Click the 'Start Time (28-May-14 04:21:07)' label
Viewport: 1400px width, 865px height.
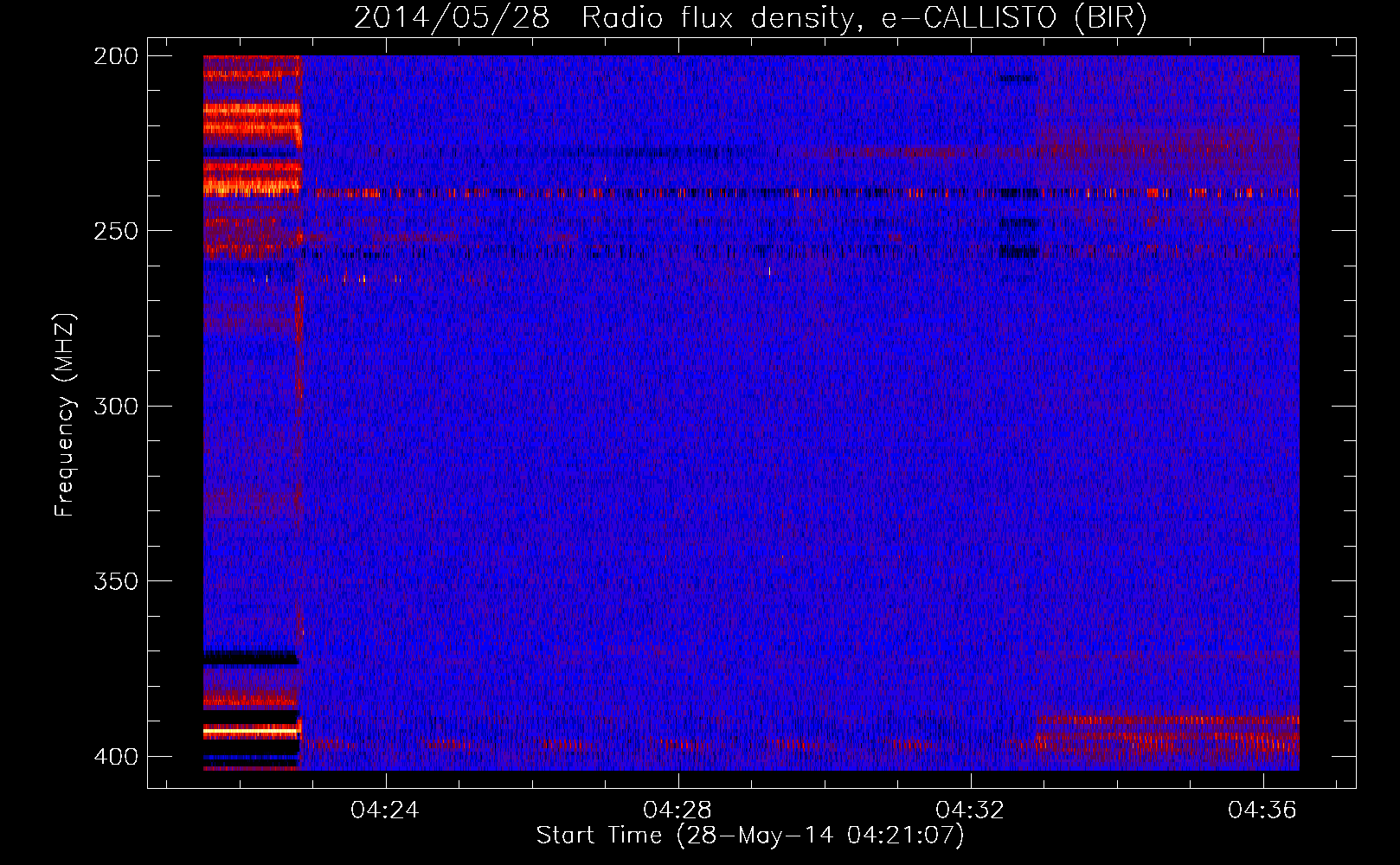point(750,836)
